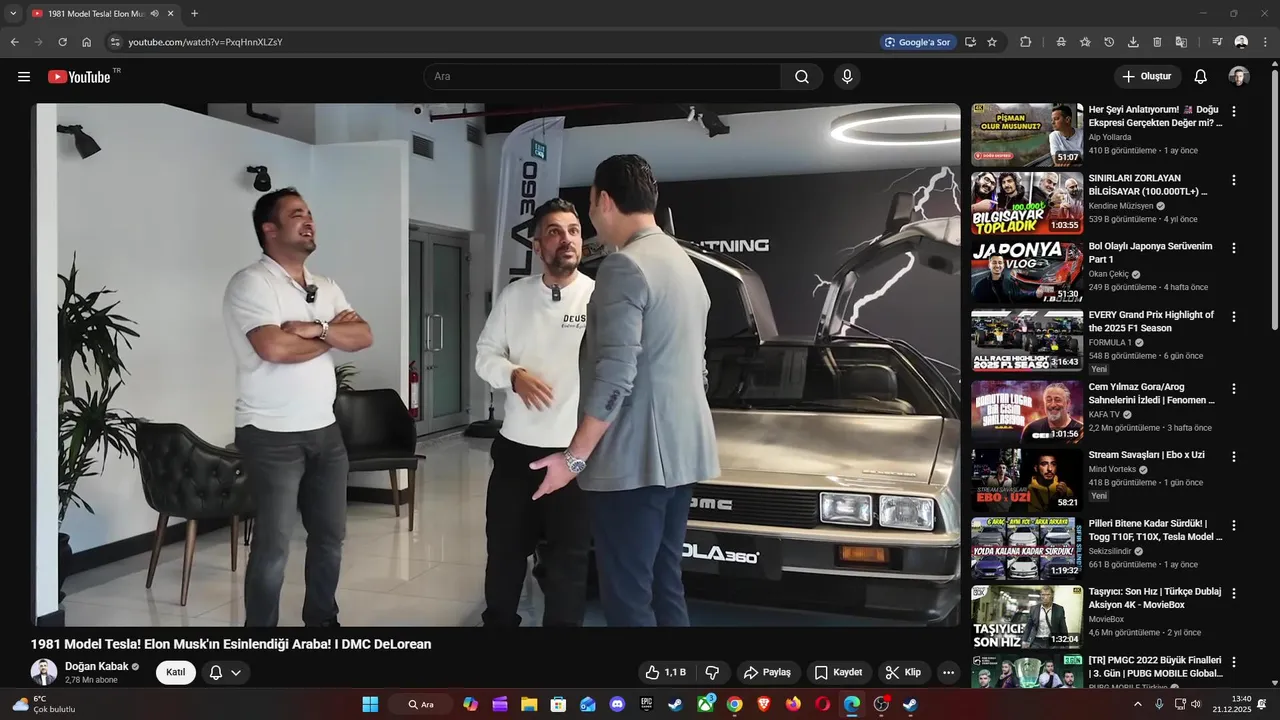Open weather widget showing 6°C
1280x720 pixels.
[43, 704]
